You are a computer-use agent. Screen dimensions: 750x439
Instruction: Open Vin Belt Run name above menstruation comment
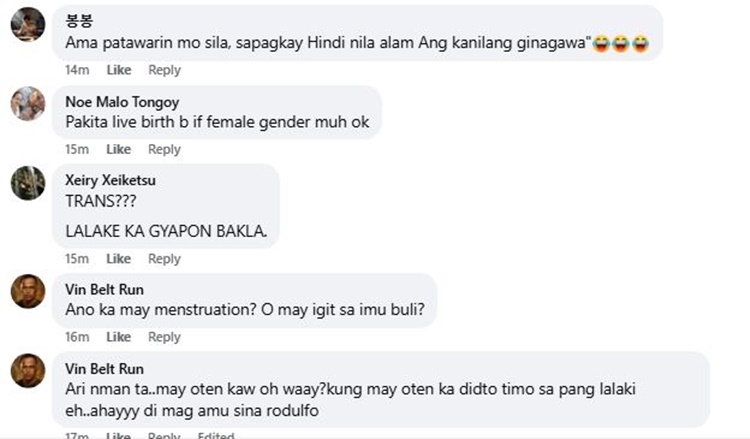pos(104,289)
